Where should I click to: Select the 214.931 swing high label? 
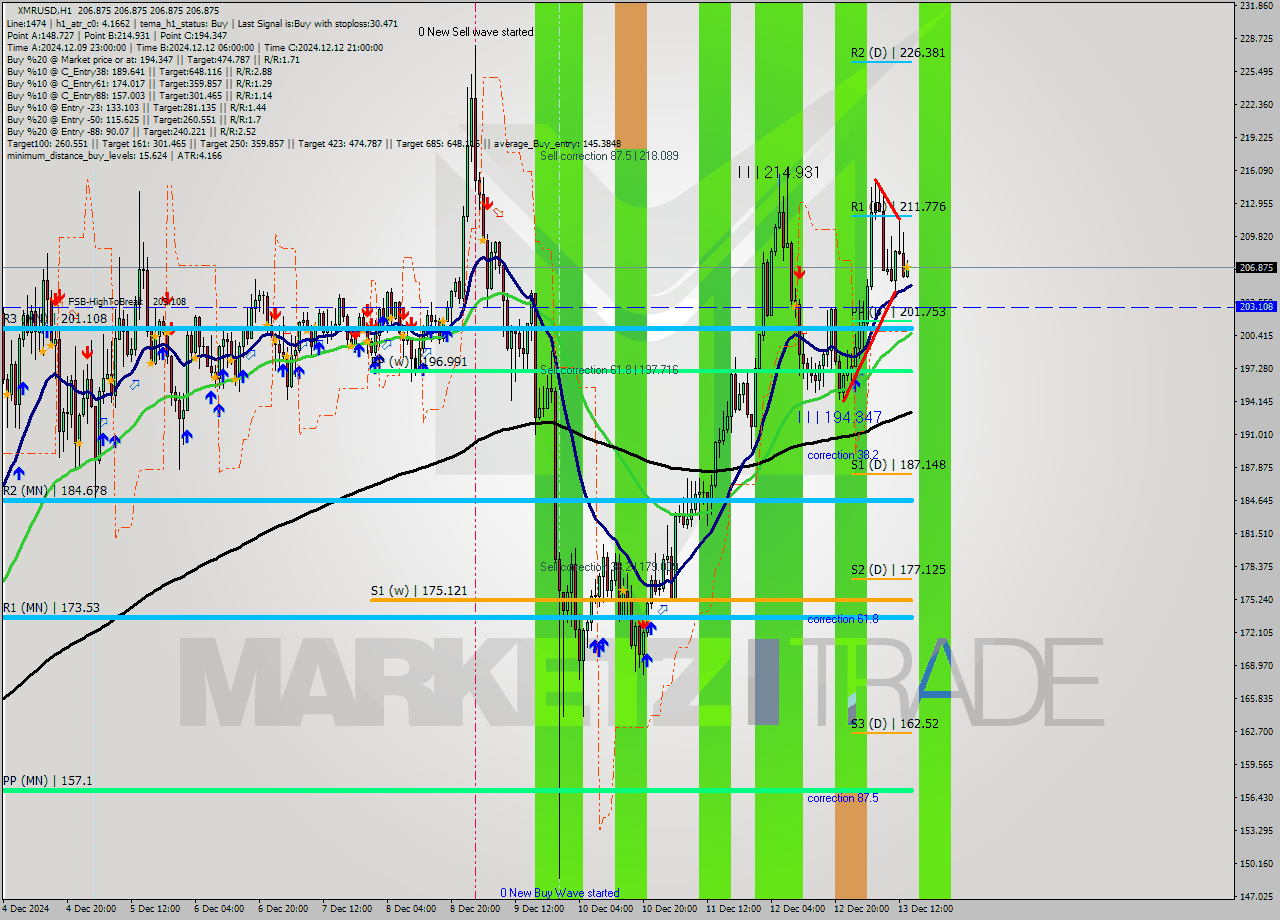point(779,172)
